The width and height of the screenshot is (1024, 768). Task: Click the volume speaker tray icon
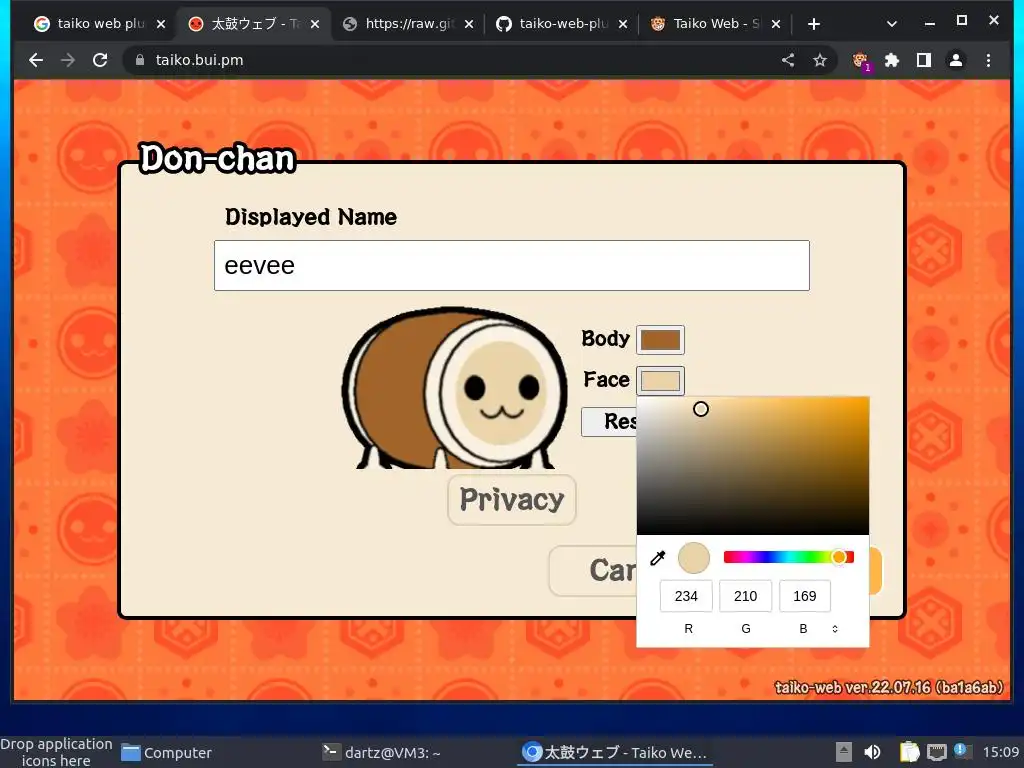point(872,752)
